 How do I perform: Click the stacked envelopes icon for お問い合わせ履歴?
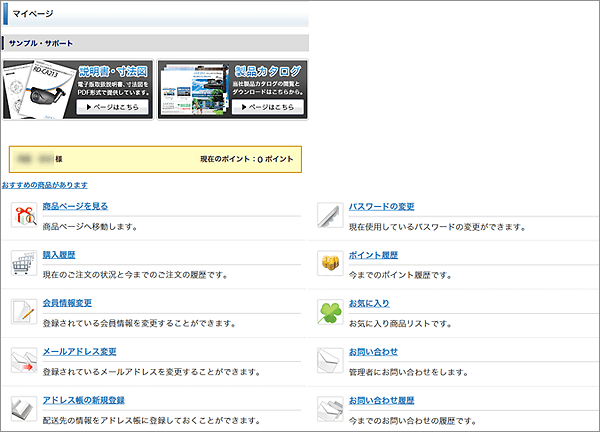tap(330, 409)
